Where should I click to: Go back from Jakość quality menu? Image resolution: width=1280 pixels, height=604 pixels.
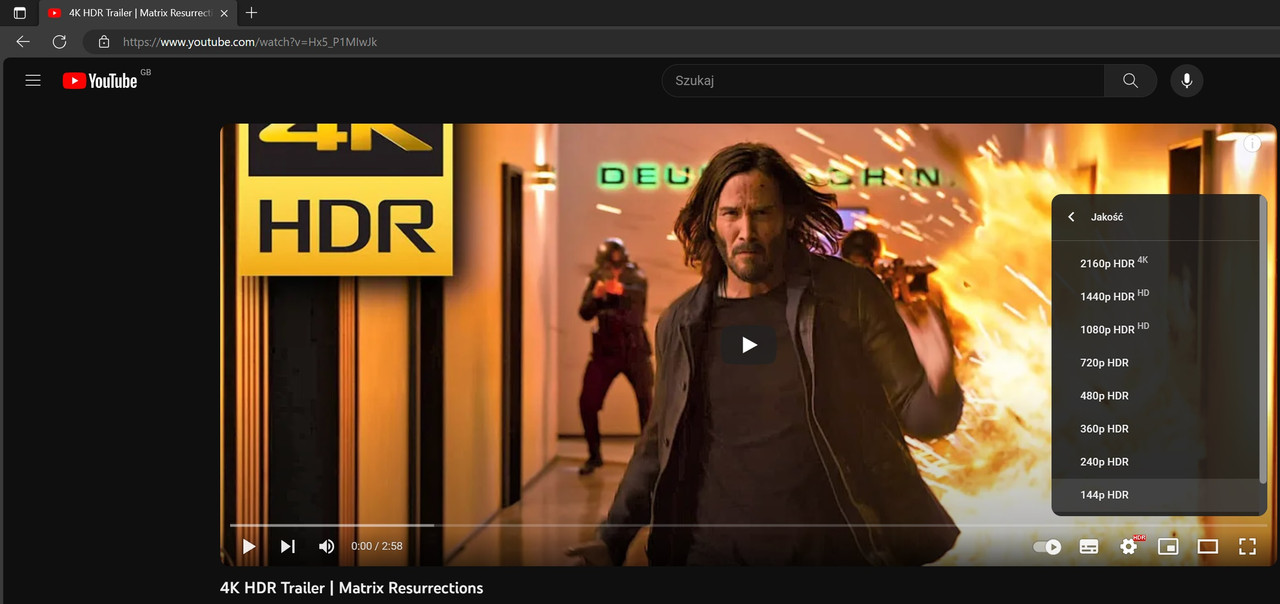coord(1071,217)
